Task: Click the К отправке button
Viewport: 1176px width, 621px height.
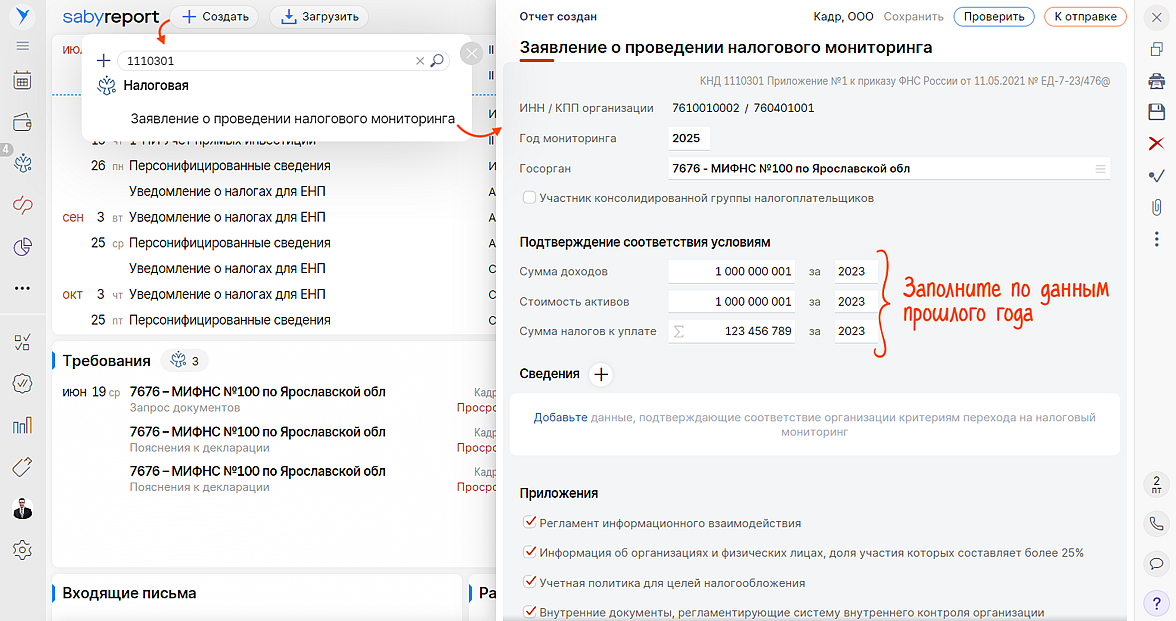Action: [1085, 16]
